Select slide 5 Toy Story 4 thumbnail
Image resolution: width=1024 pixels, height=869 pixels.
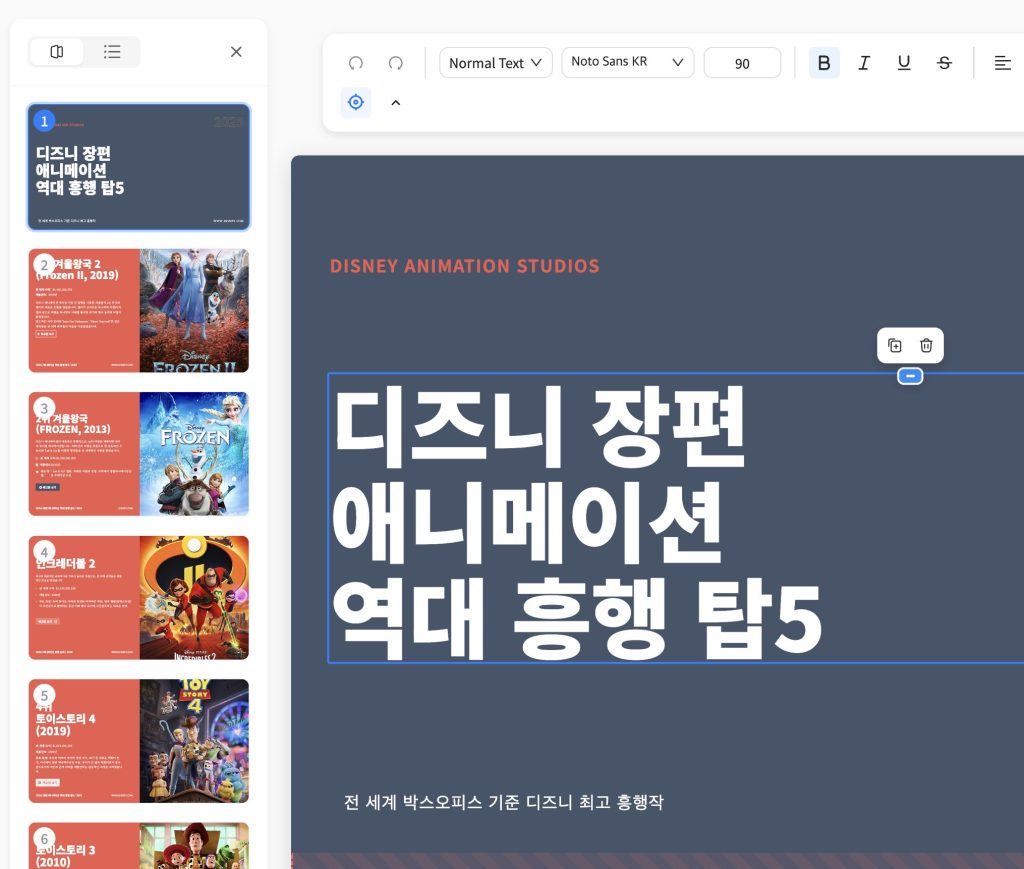point(139,741)
